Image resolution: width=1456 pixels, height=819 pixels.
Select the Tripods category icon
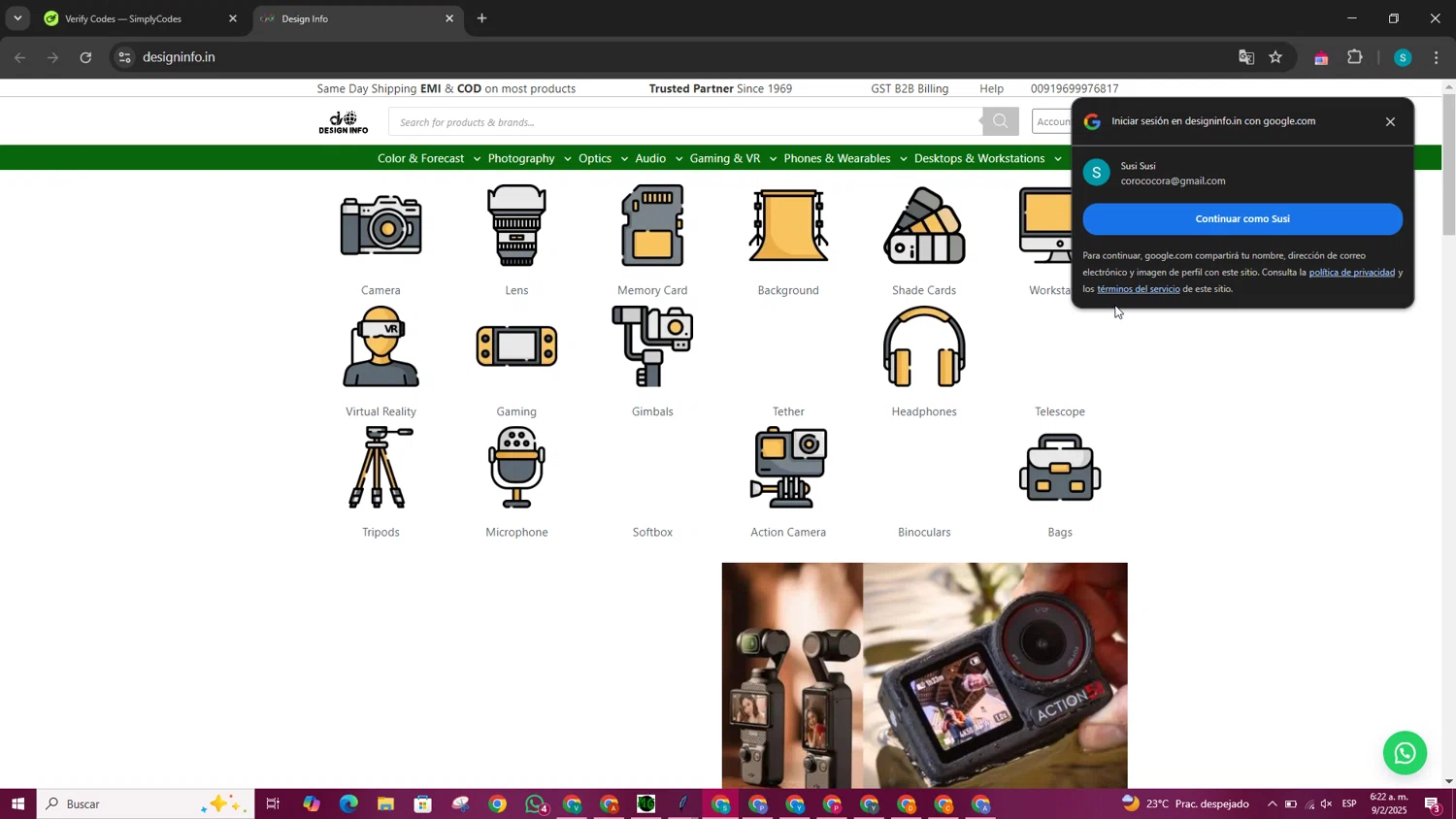click(381, 468)
